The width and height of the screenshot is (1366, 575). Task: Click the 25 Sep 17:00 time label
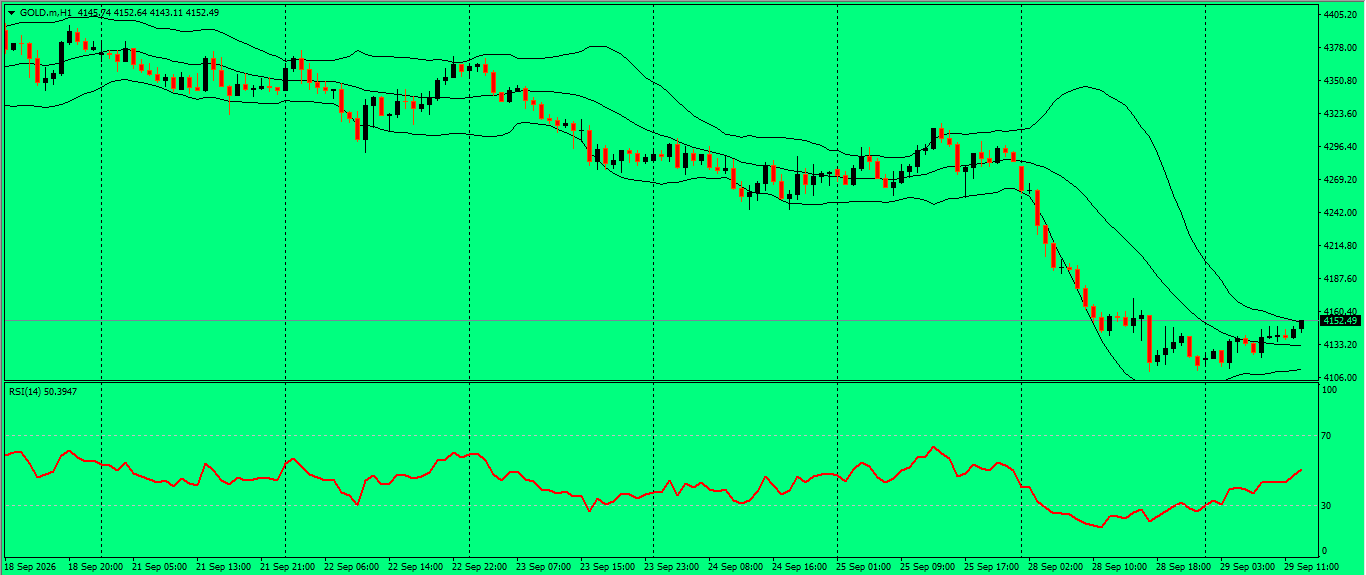[991, 567]
